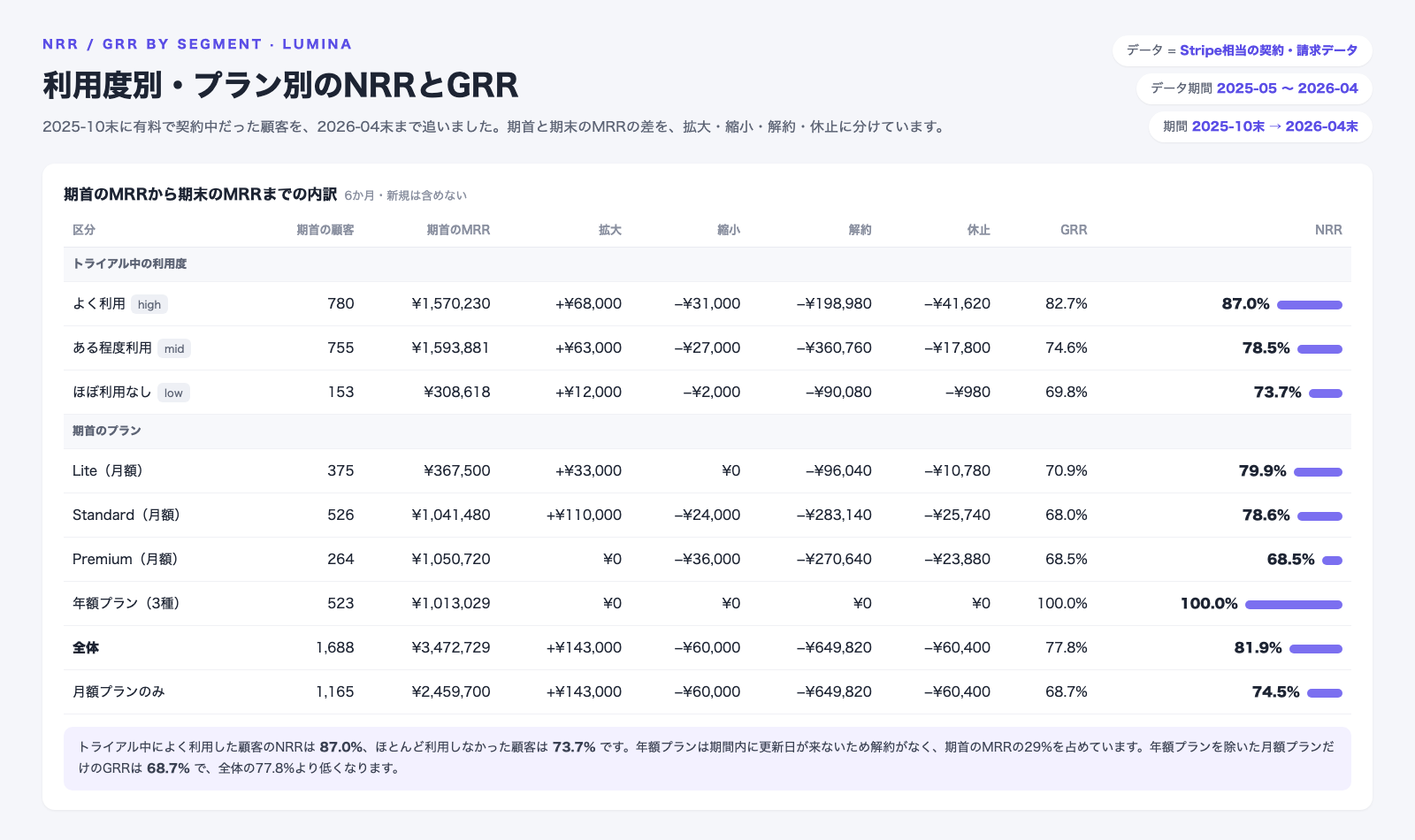Click the データ期間 2025-05 〜 2026-04 pill
The image size is (1415, 840).
(x=1254, y=88)
